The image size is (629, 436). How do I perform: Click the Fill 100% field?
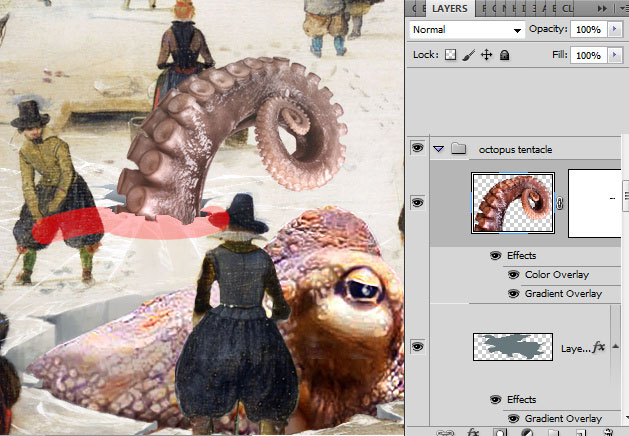pos(588,55)
